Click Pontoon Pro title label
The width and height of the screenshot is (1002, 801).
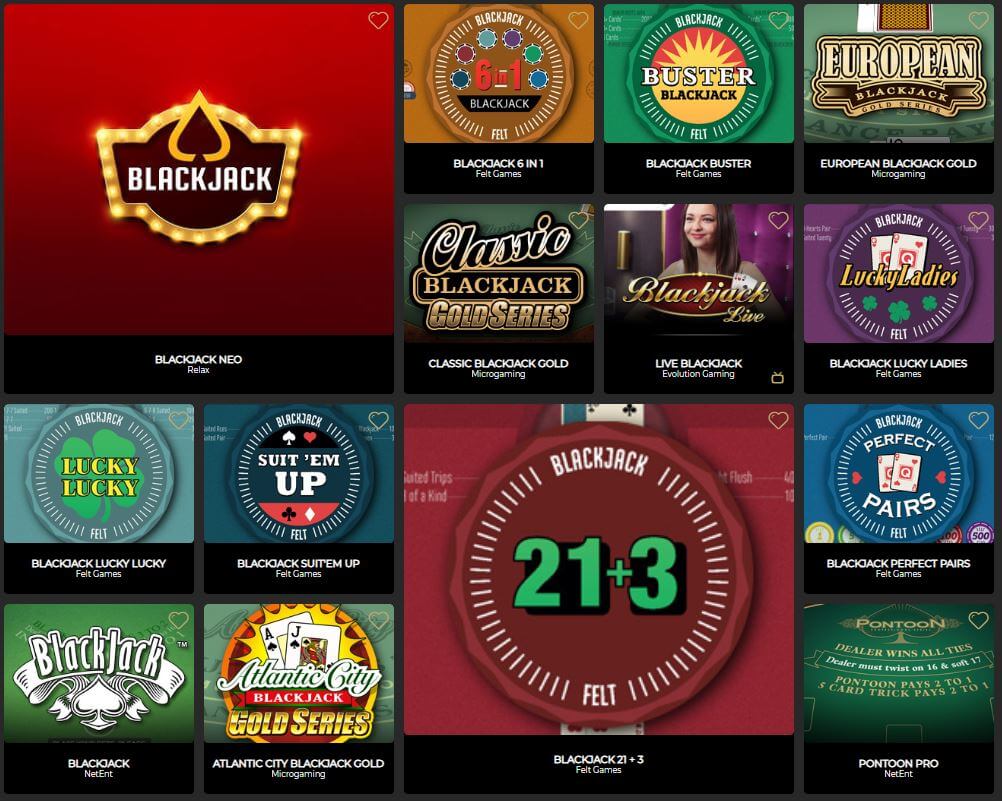[x=898, y=763]
